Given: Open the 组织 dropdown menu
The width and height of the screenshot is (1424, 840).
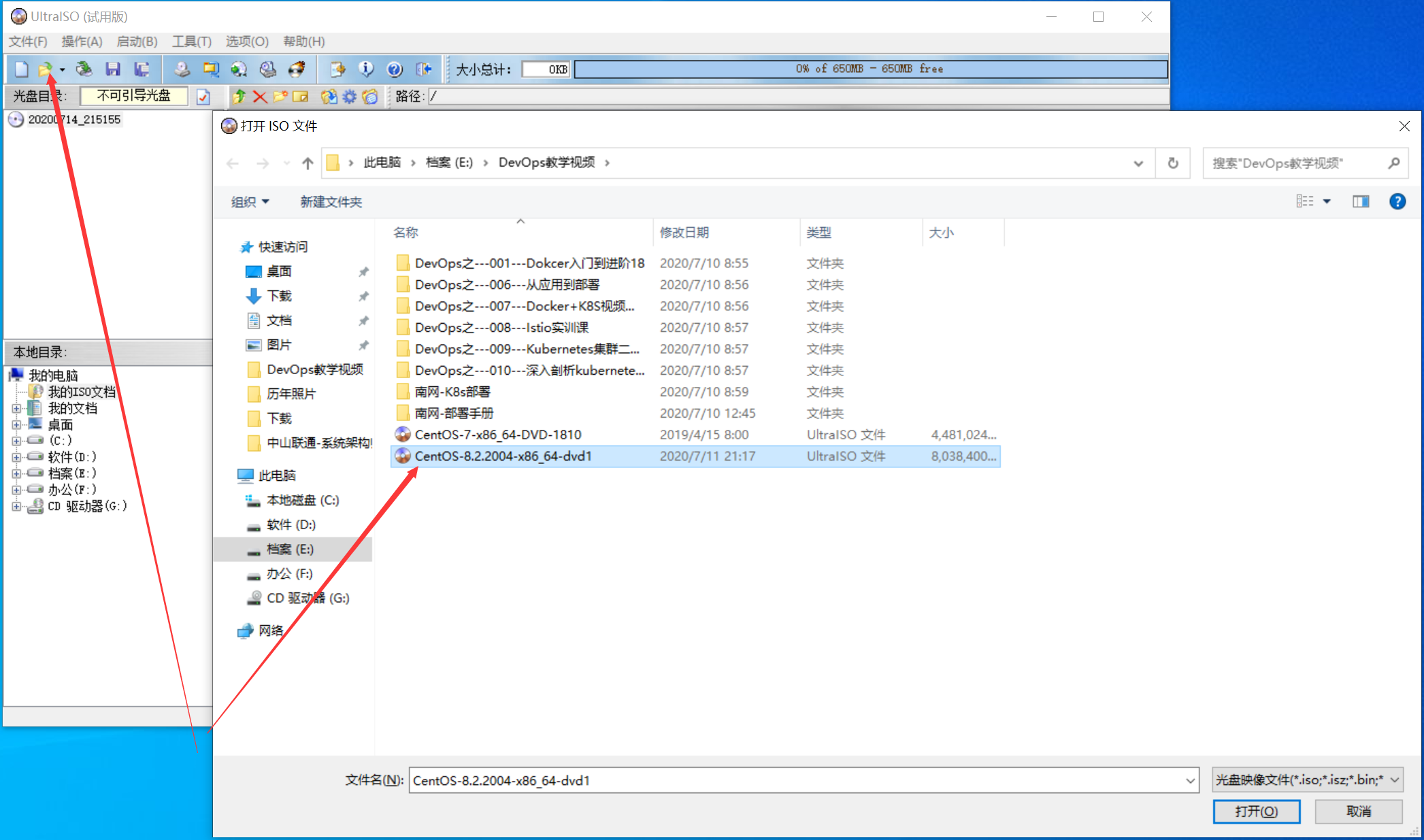Looking at the screenshot, I should click(250, 202).
